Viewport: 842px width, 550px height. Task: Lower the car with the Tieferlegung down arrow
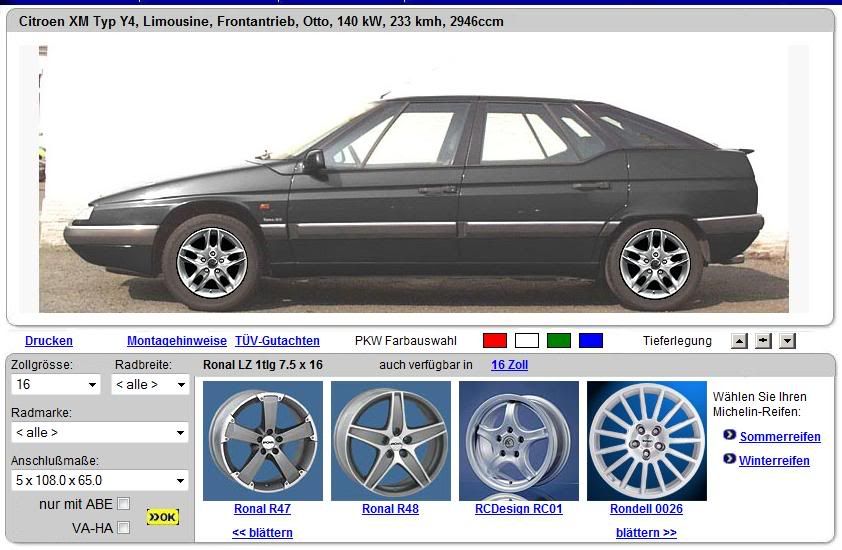(x=787, y=341)
